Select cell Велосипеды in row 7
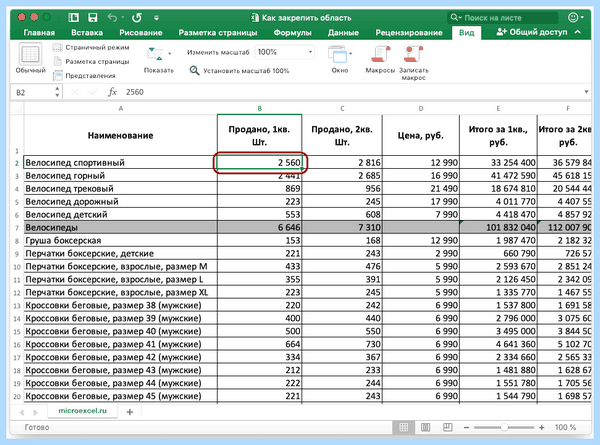 (121, 228)
